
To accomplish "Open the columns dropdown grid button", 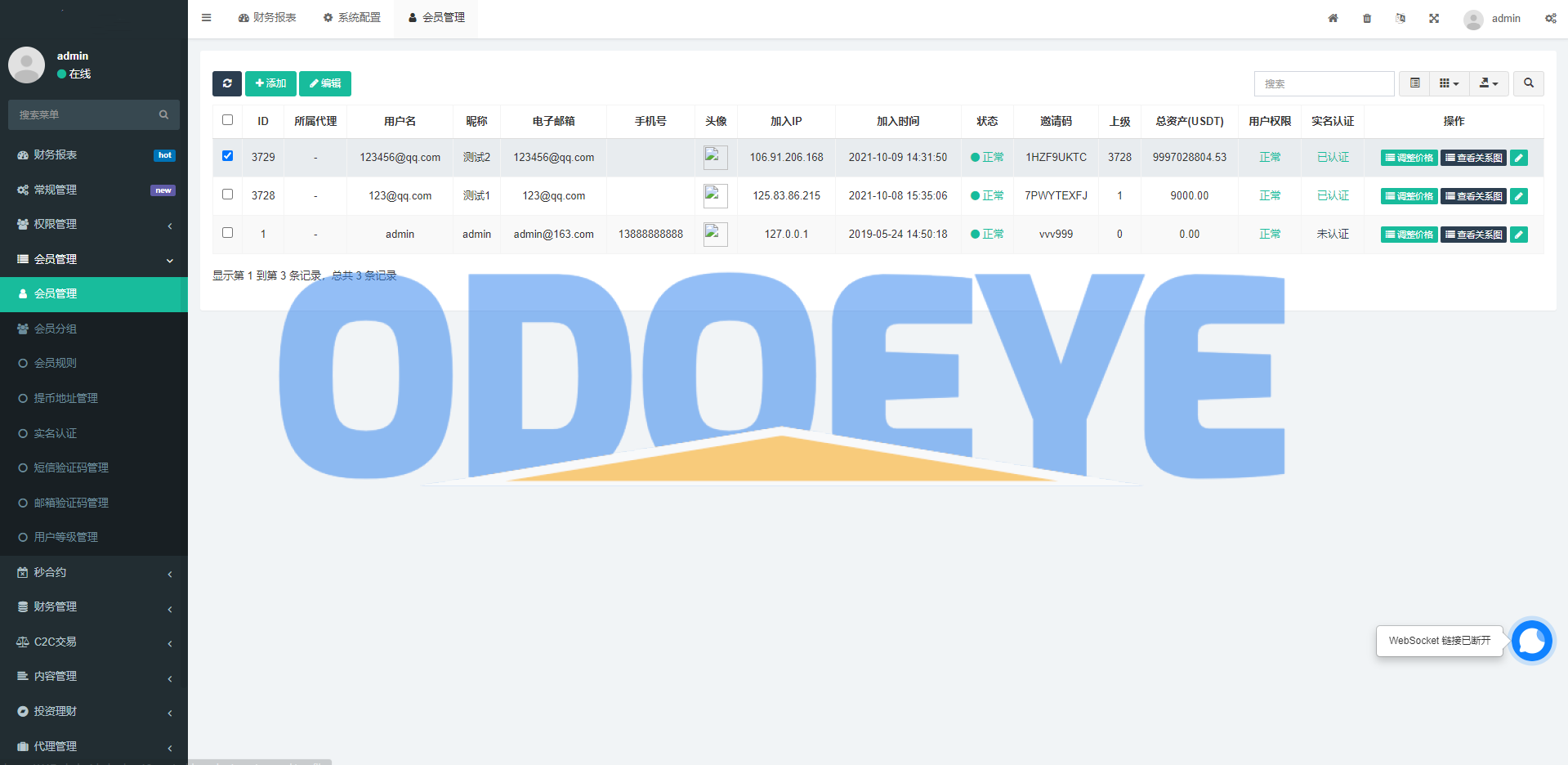I will click(1450, 83).
